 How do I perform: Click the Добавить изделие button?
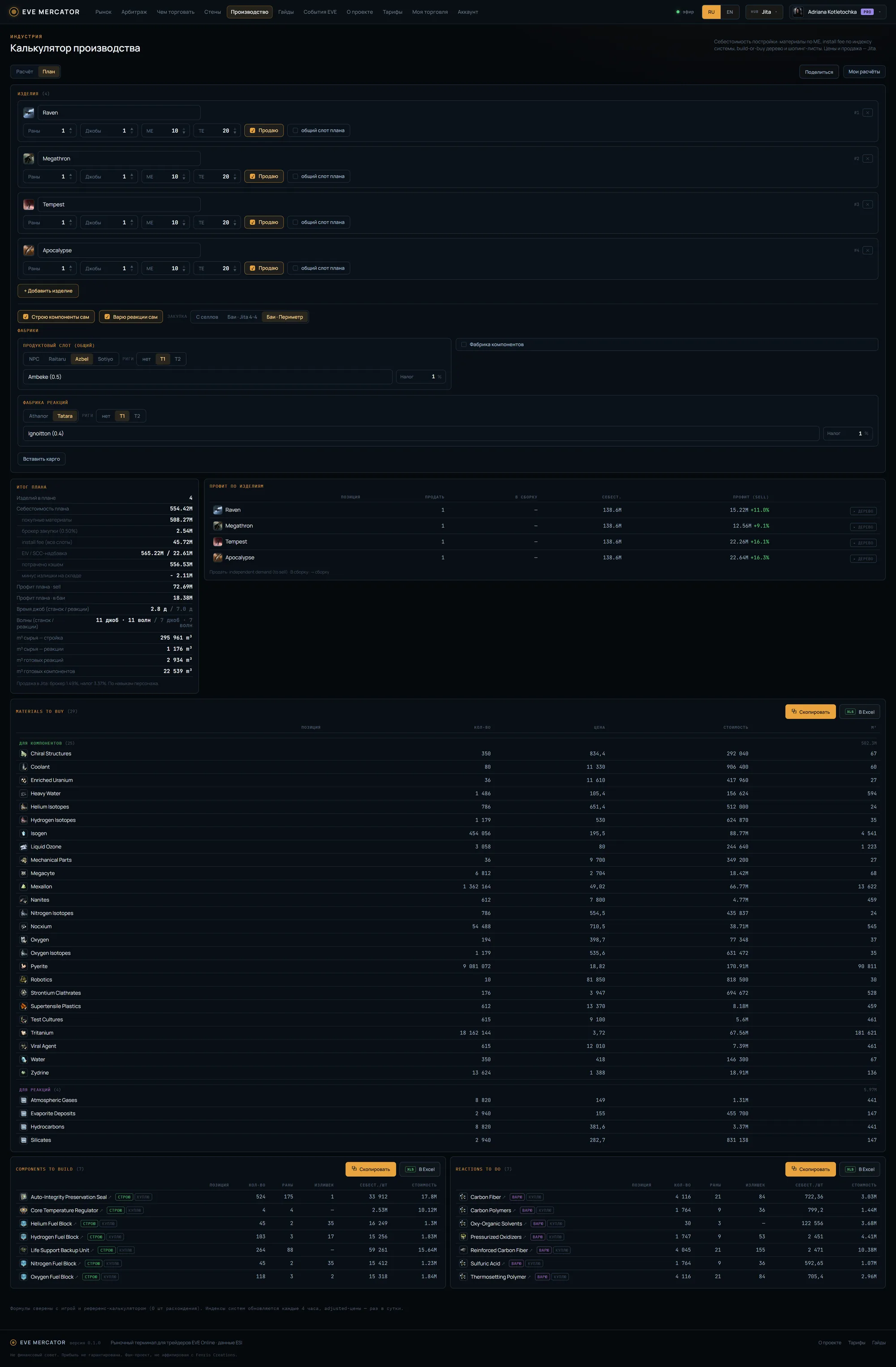(x=48, y=290)
